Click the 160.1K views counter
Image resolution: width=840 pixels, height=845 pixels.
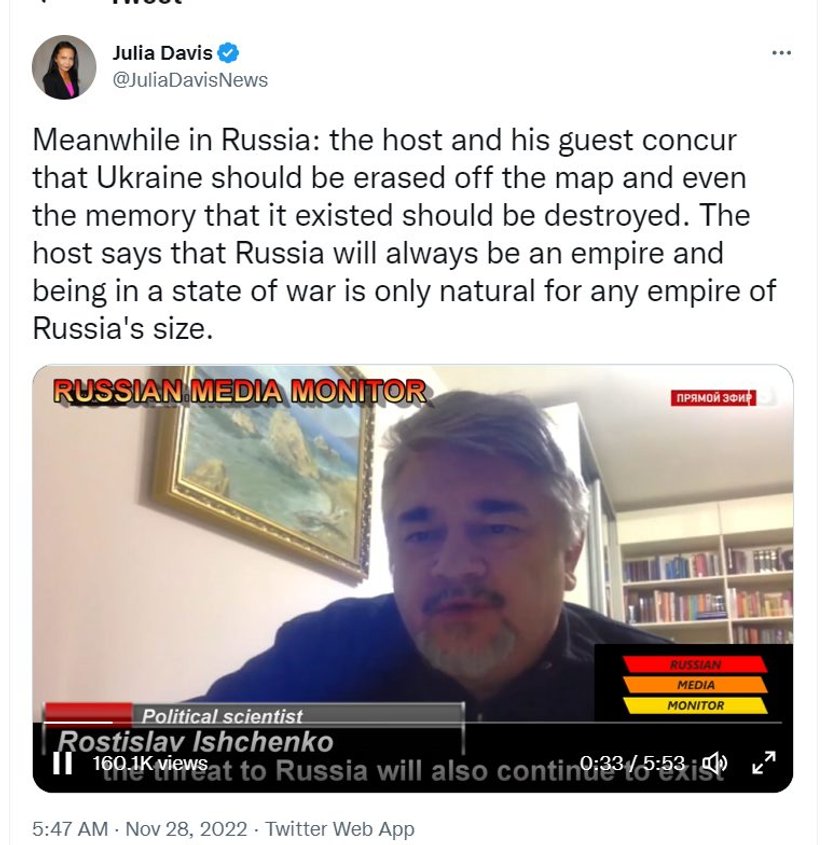(150, 763)
